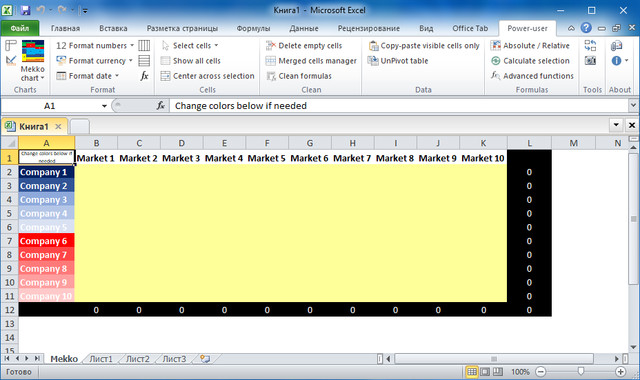Click the formula bar text field

(x=398, y=106)
